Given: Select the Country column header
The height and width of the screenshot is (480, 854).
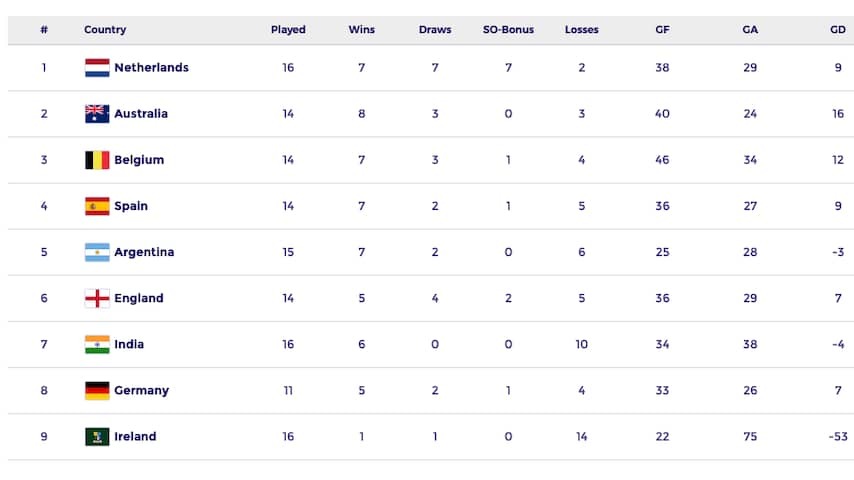Looking at the screenshot, I should pos(105,29).
